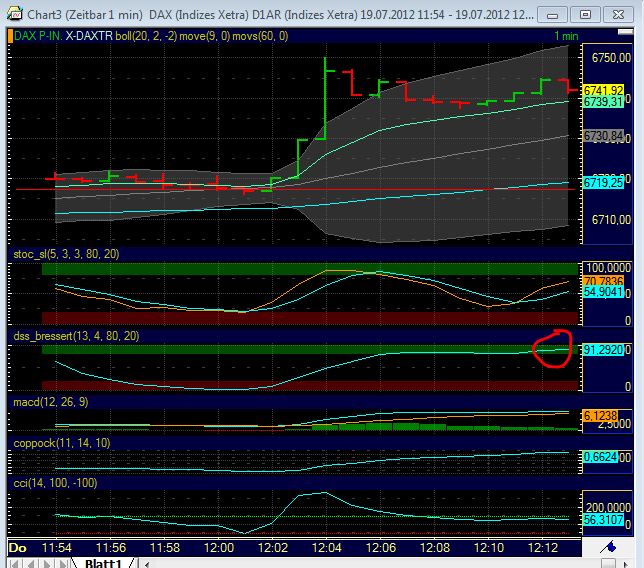Open the Blatt1 sheet tab
Image resolution: width=644 pixels, height=568 pixels.
(x=103, y=563)
